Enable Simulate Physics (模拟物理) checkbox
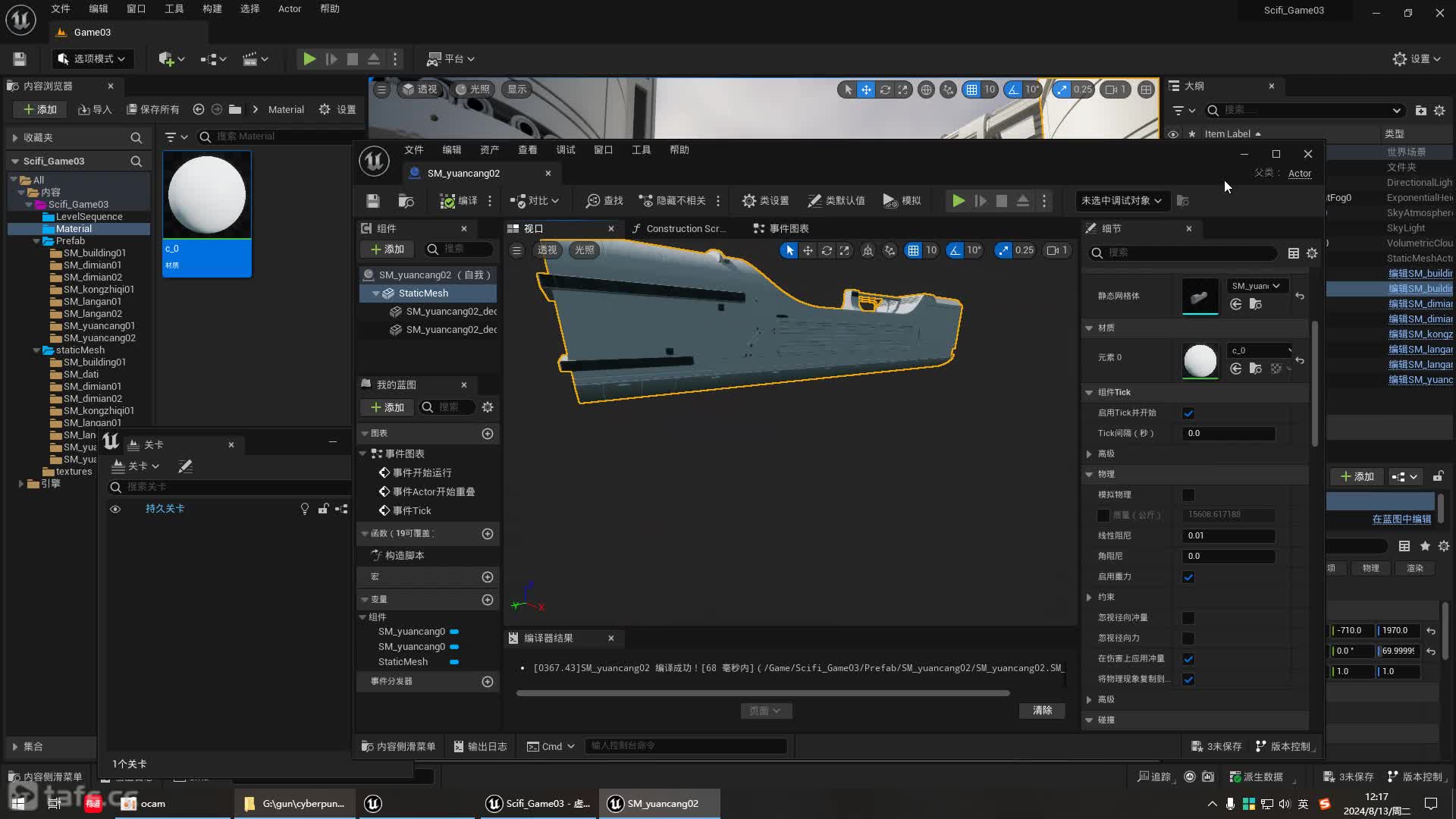Viewport: 1456px width, 819px height. click(x=1188, y=495)
